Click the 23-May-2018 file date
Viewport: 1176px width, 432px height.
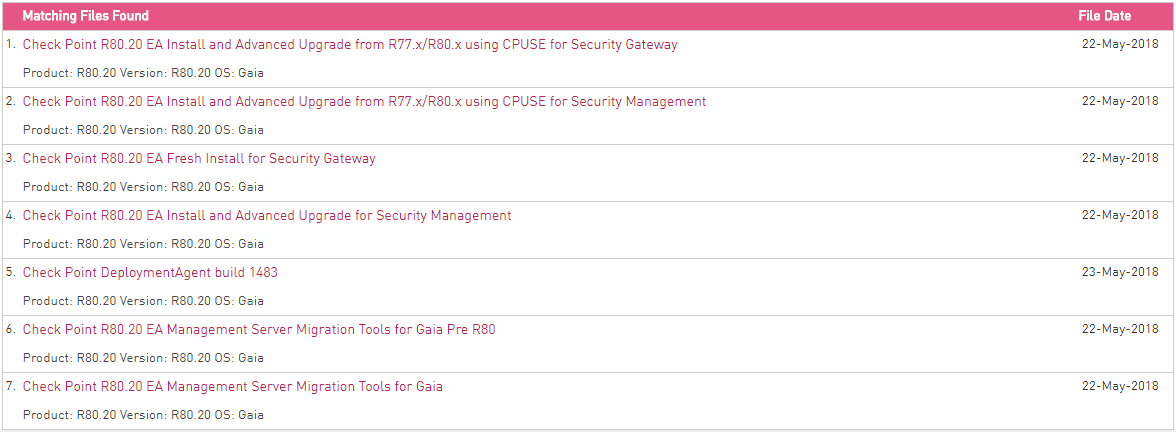pyautogui.click(x=1120, y=272)
